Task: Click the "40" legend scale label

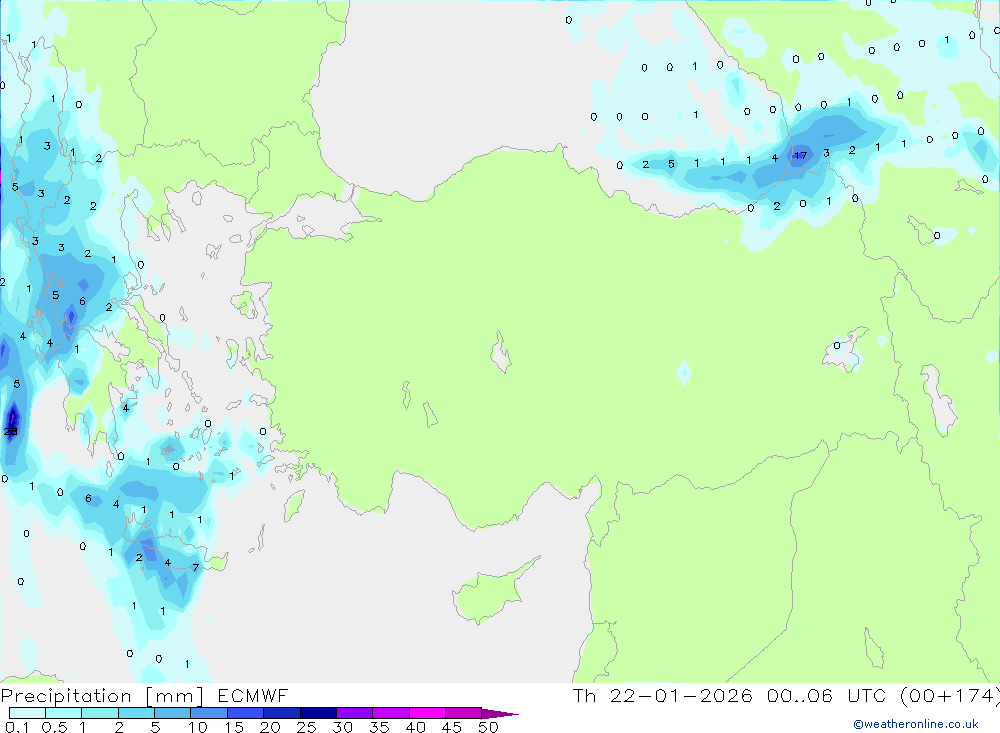Action: click(x=415, y=727)
